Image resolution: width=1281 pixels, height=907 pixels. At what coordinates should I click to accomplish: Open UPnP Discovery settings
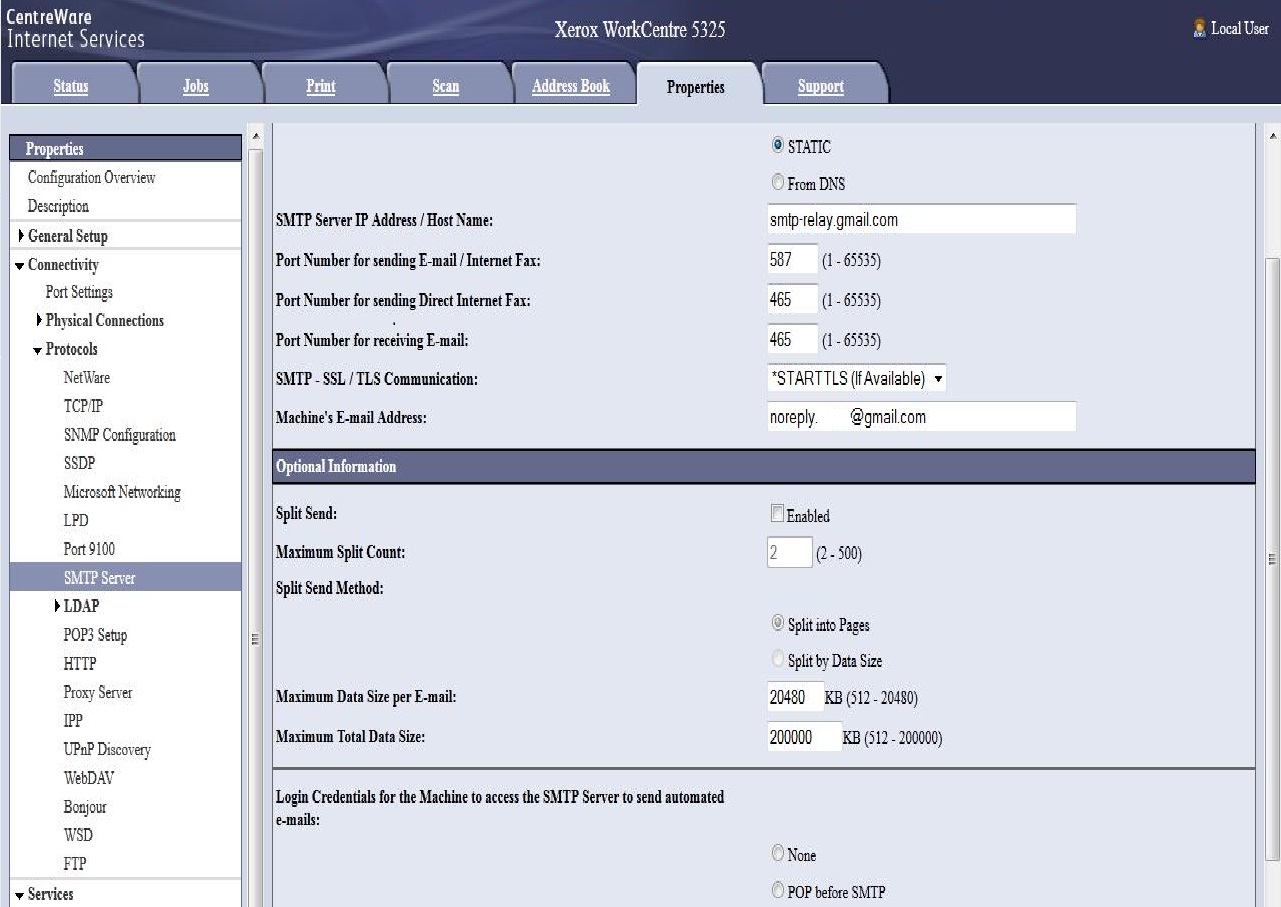pos(107,749)
